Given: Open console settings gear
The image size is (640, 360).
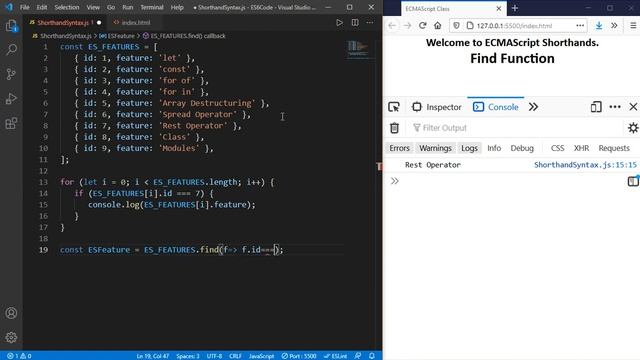Looking at the screenshot, I should (x=633, y=128).
